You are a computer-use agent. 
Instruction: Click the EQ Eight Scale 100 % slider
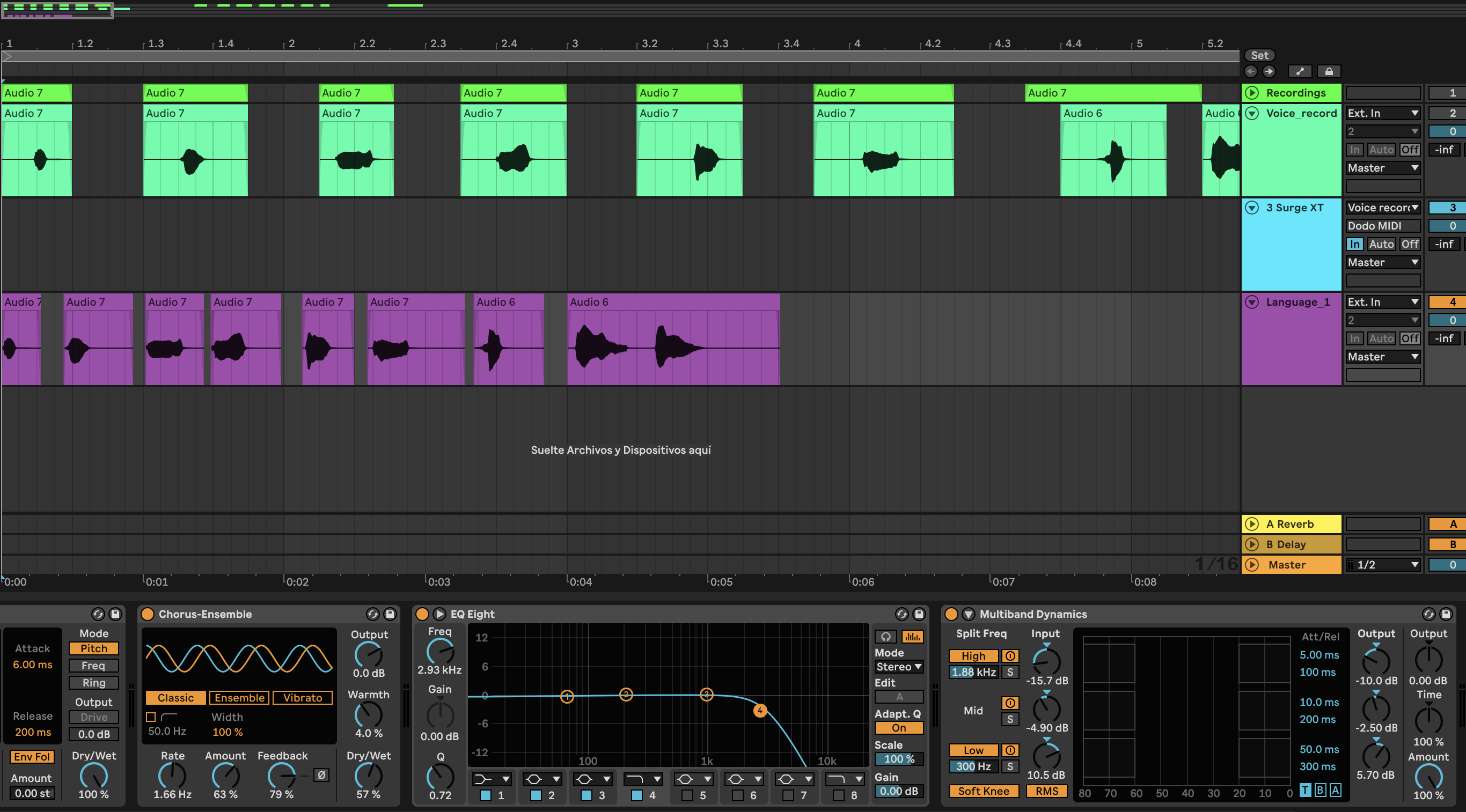[x=899, y=759]
